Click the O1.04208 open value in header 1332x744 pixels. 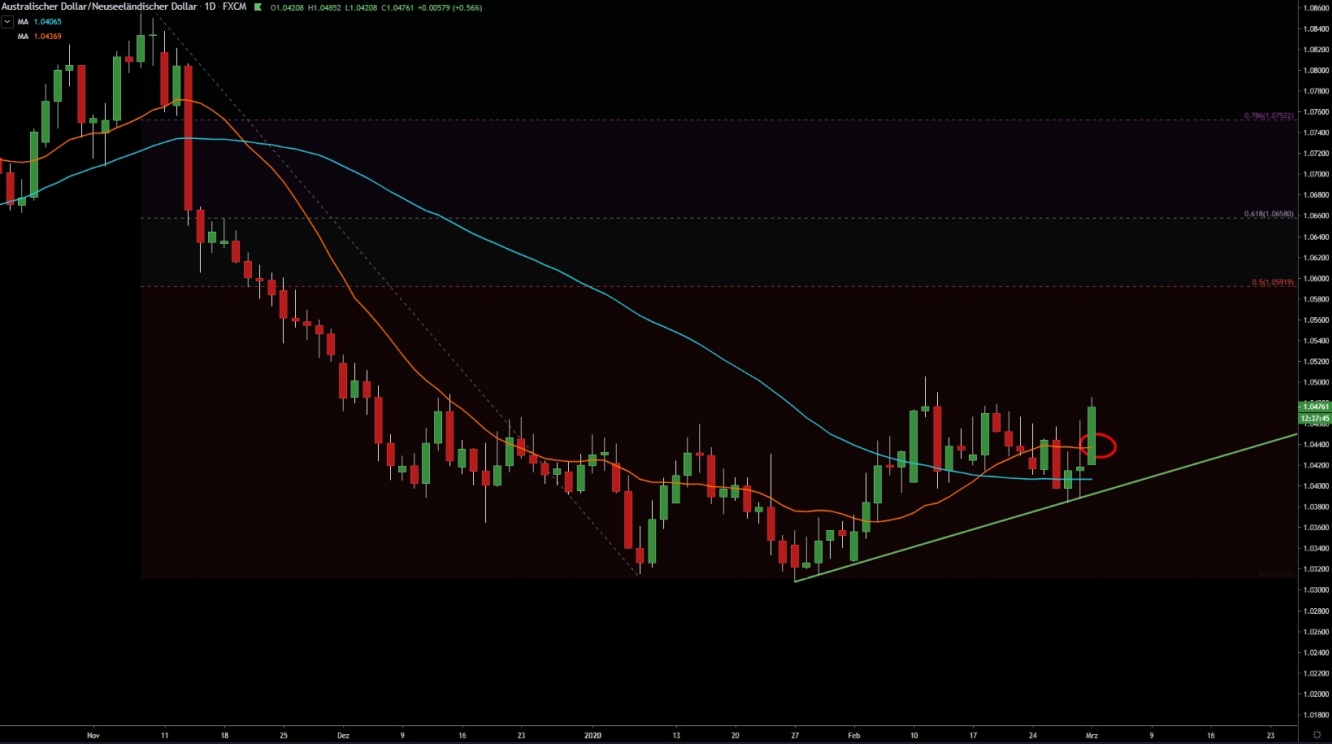coord(288,7)
